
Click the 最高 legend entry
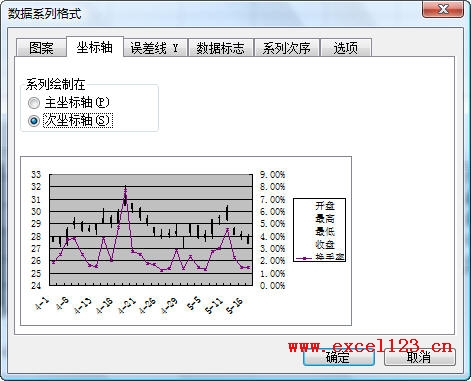click(325, 219)
